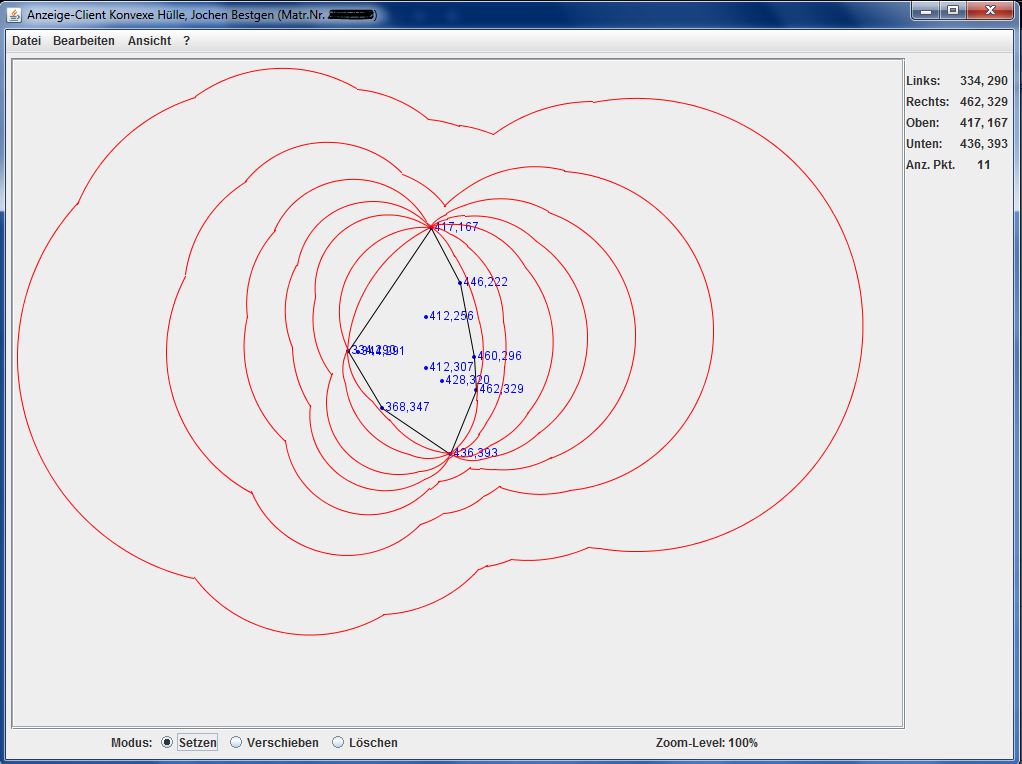This screenshot has height=764, width=1022.
Task: Select the point labeled 368,347
Action: coord(382,407)
